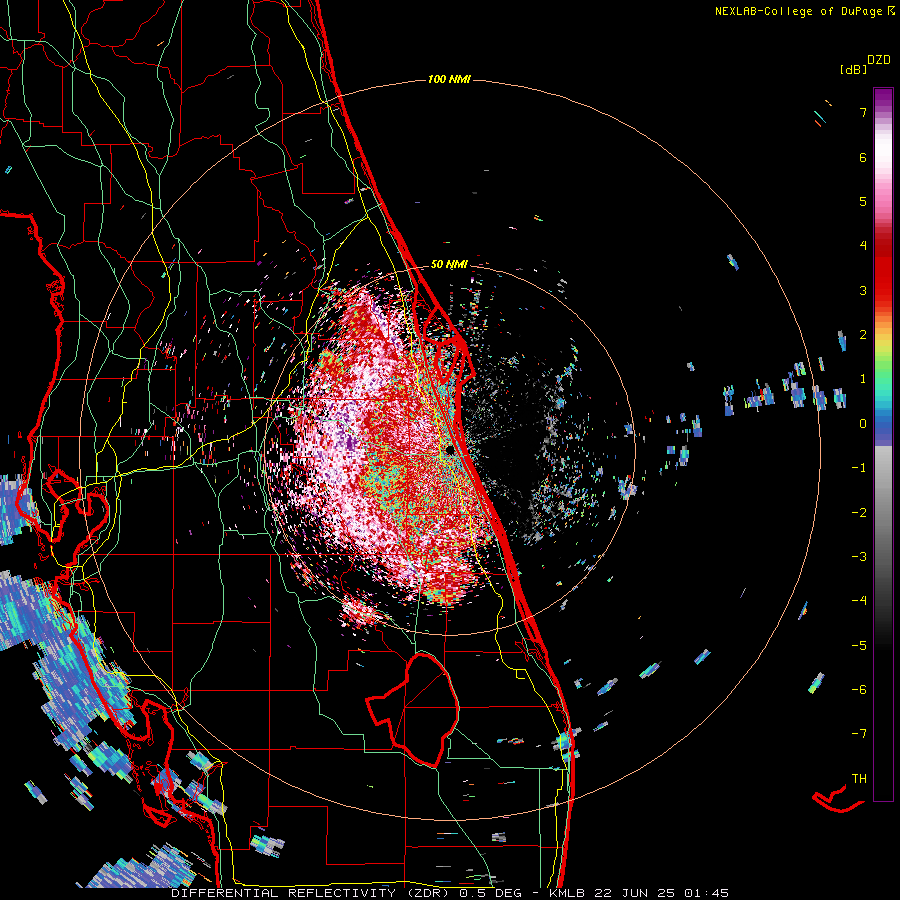
Task: Click the [dB] units label
Action: (x=854, y=69)
